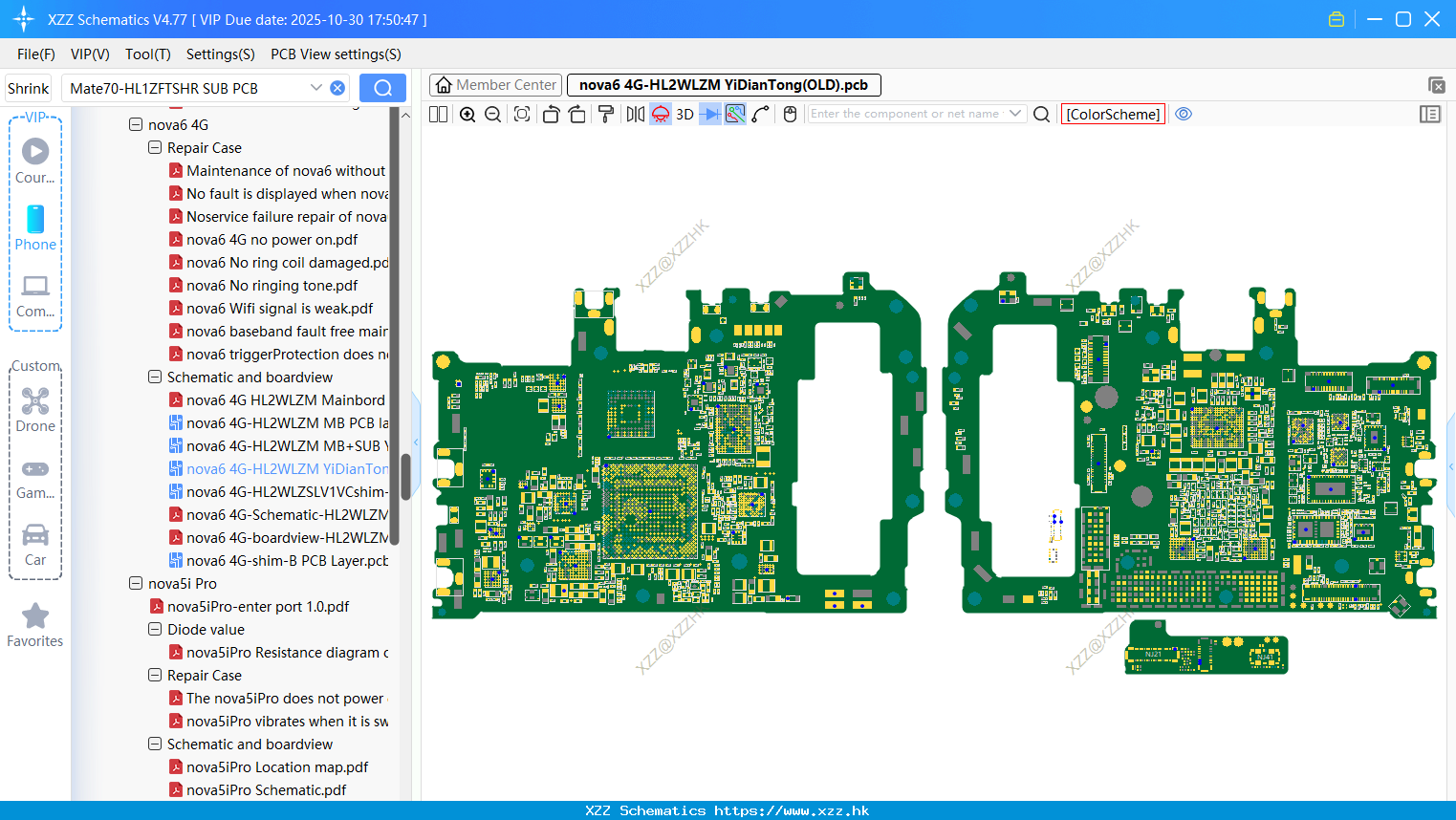The height and width of the screenshot is (820, 1456).
Task: Click the XZZ Schematics logo icon
Action: click(23, 19)
